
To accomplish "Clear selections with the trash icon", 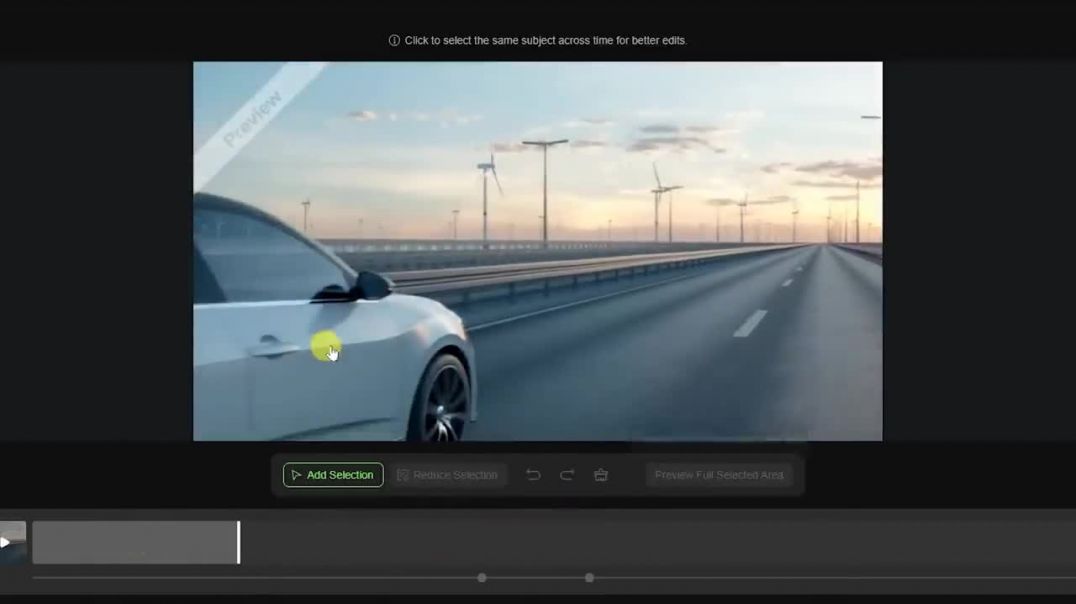I will pyautogui.click(x=601, y=475).
